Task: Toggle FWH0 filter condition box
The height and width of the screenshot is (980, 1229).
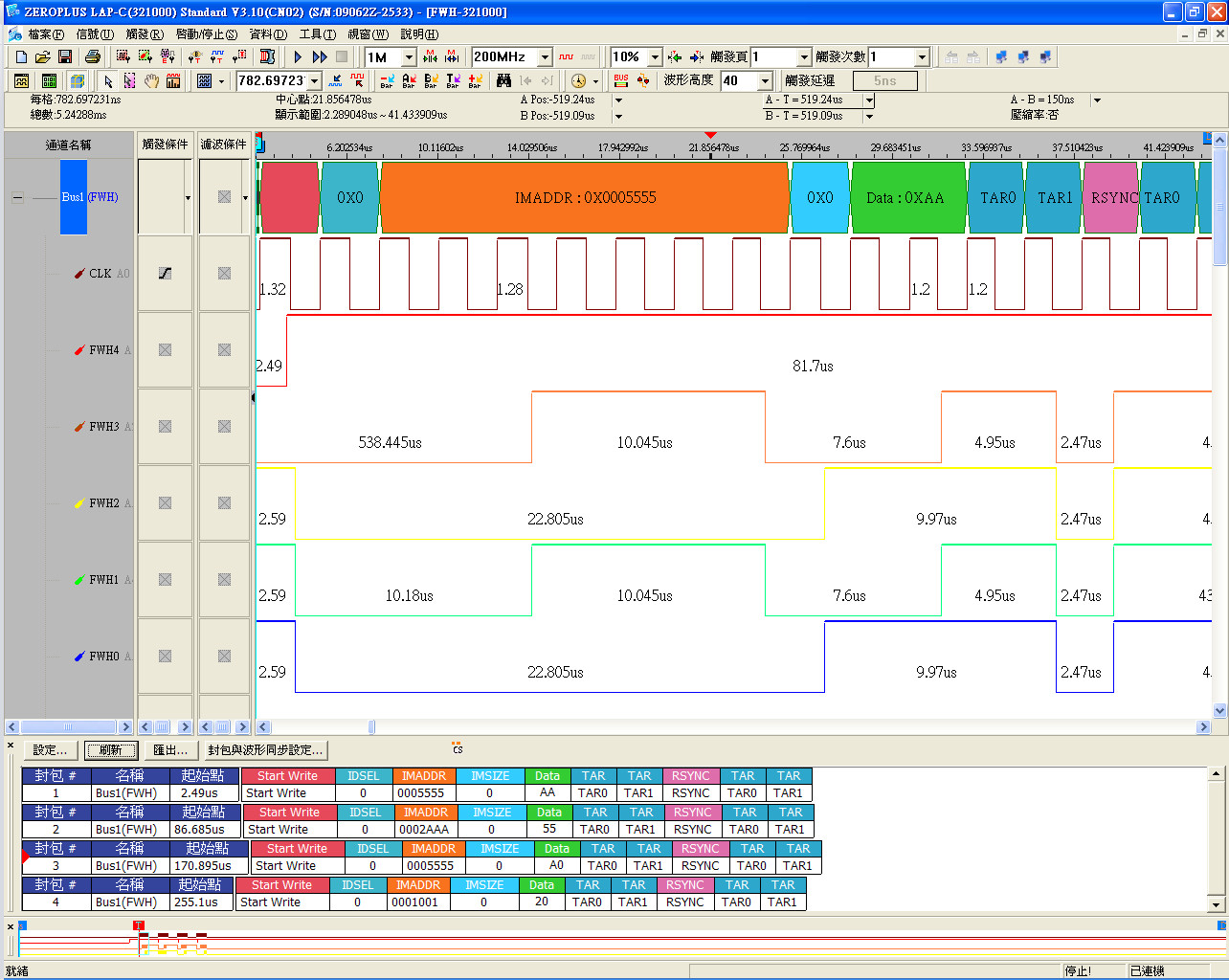Action: 224,657
